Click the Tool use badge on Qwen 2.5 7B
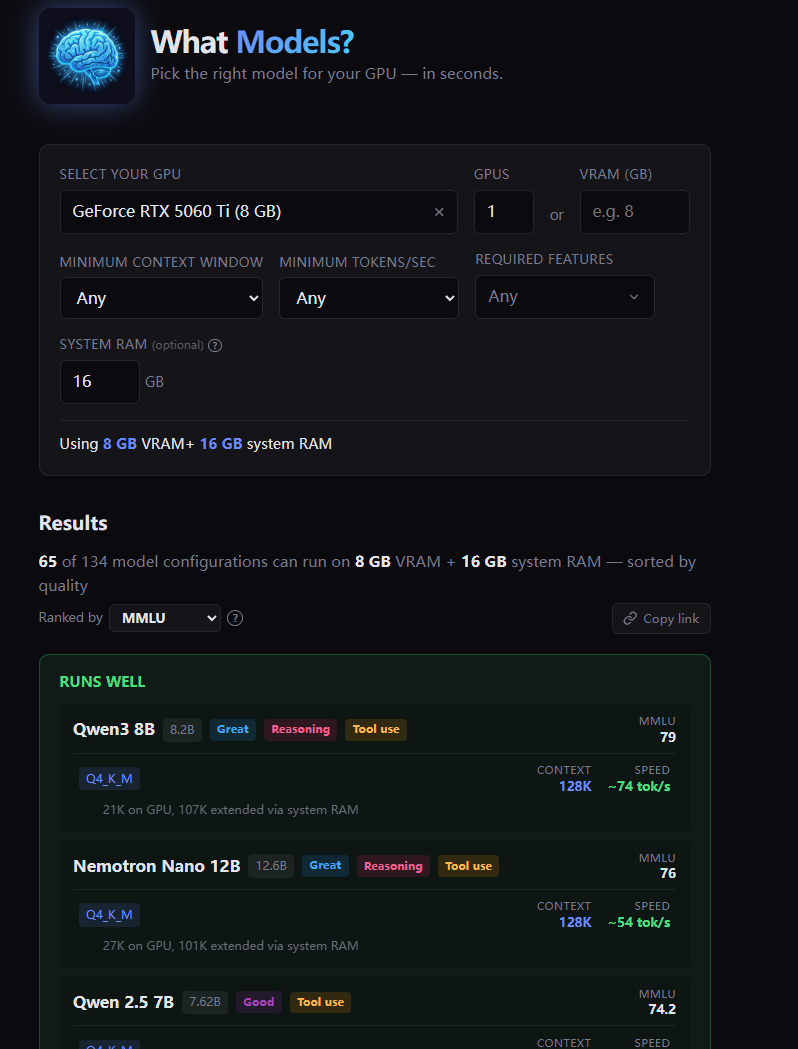This screenshot has height=1049, width=798. [320, 1002]
